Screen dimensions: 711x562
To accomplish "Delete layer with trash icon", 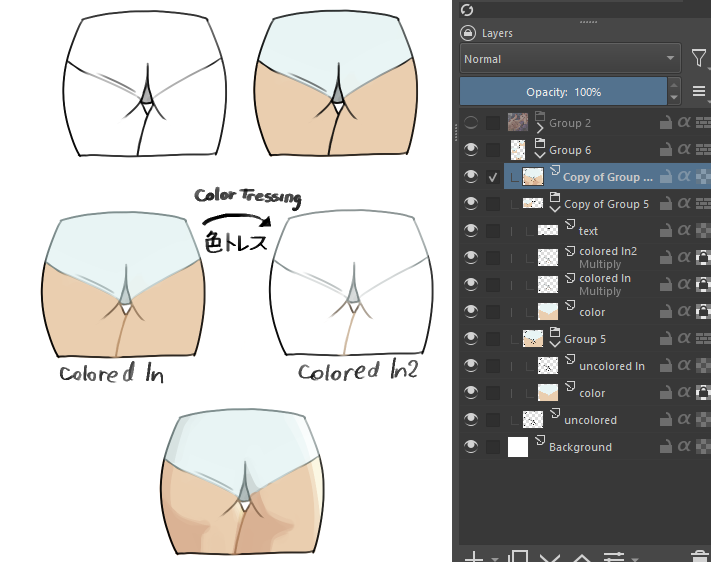I will pos(699,556).
